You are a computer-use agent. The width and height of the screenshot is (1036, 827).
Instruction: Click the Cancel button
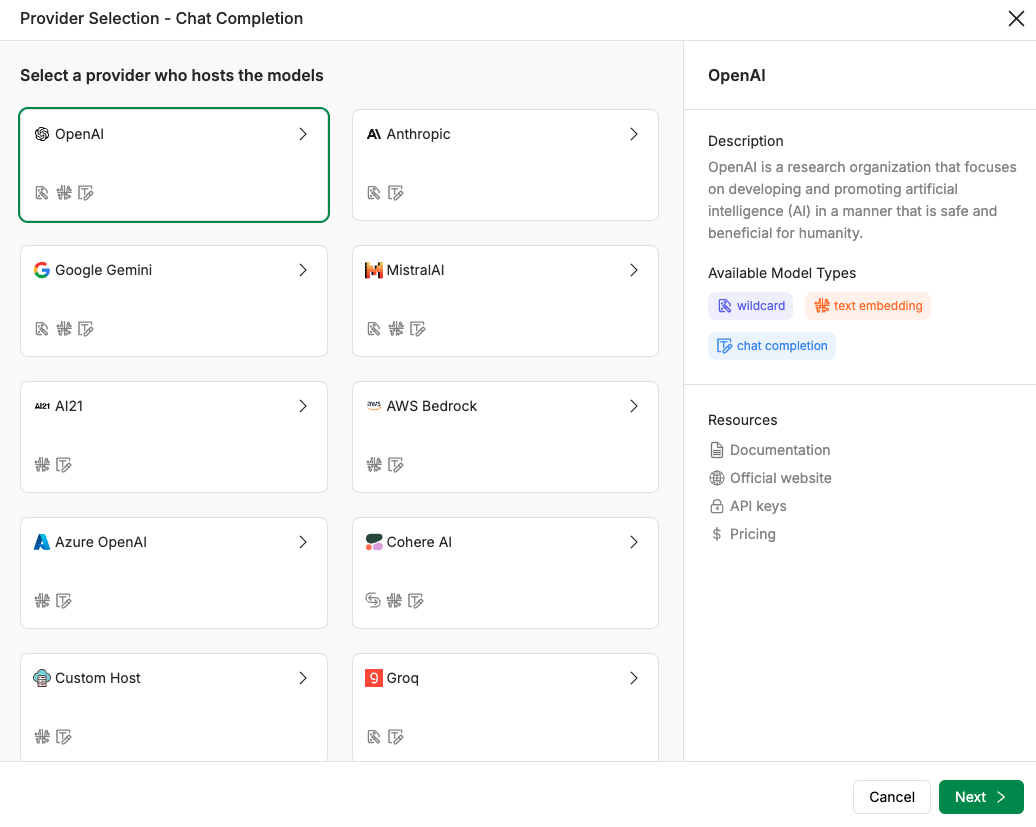891,797
